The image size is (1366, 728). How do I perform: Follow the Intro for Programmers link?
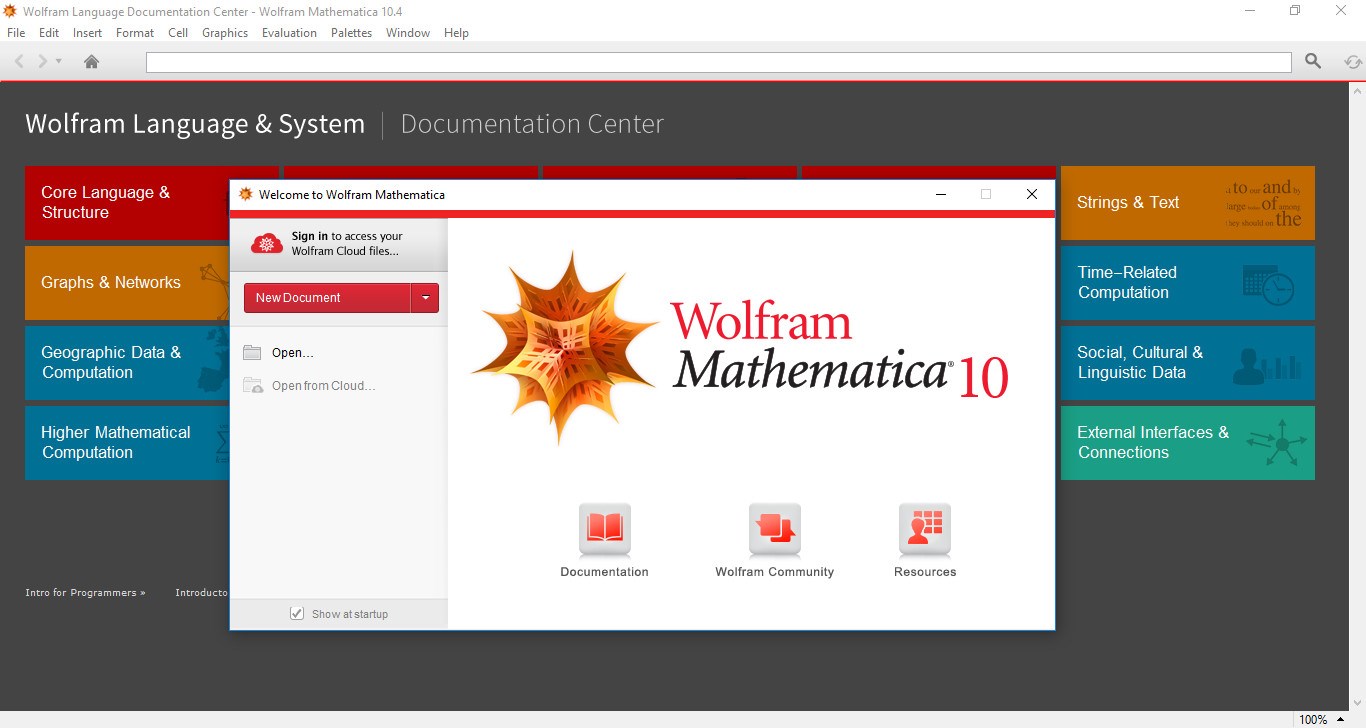[x=85, y=593]
